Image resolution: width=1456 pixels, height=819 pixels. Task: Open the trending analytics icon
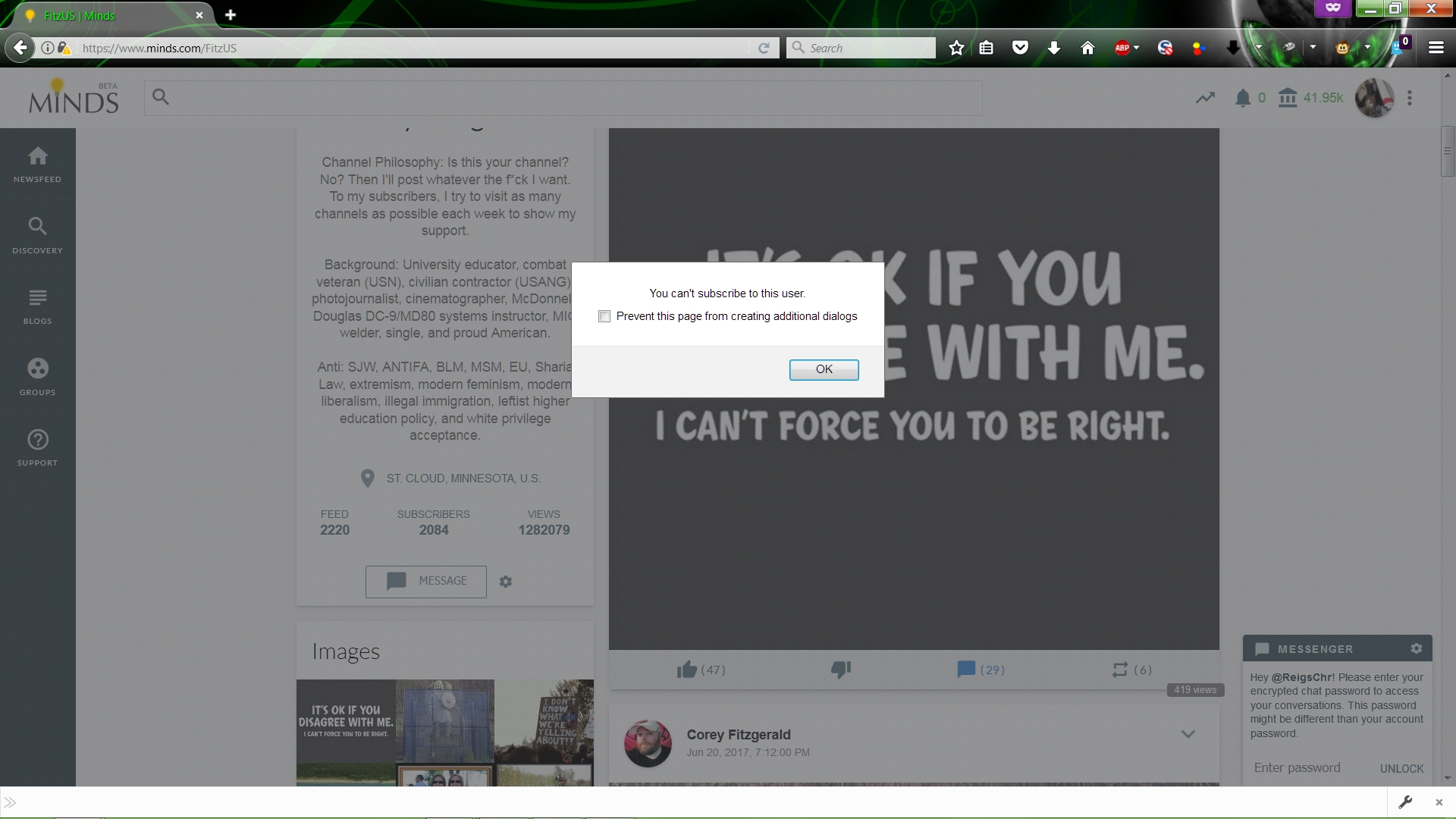click(x=1205, y=98)
